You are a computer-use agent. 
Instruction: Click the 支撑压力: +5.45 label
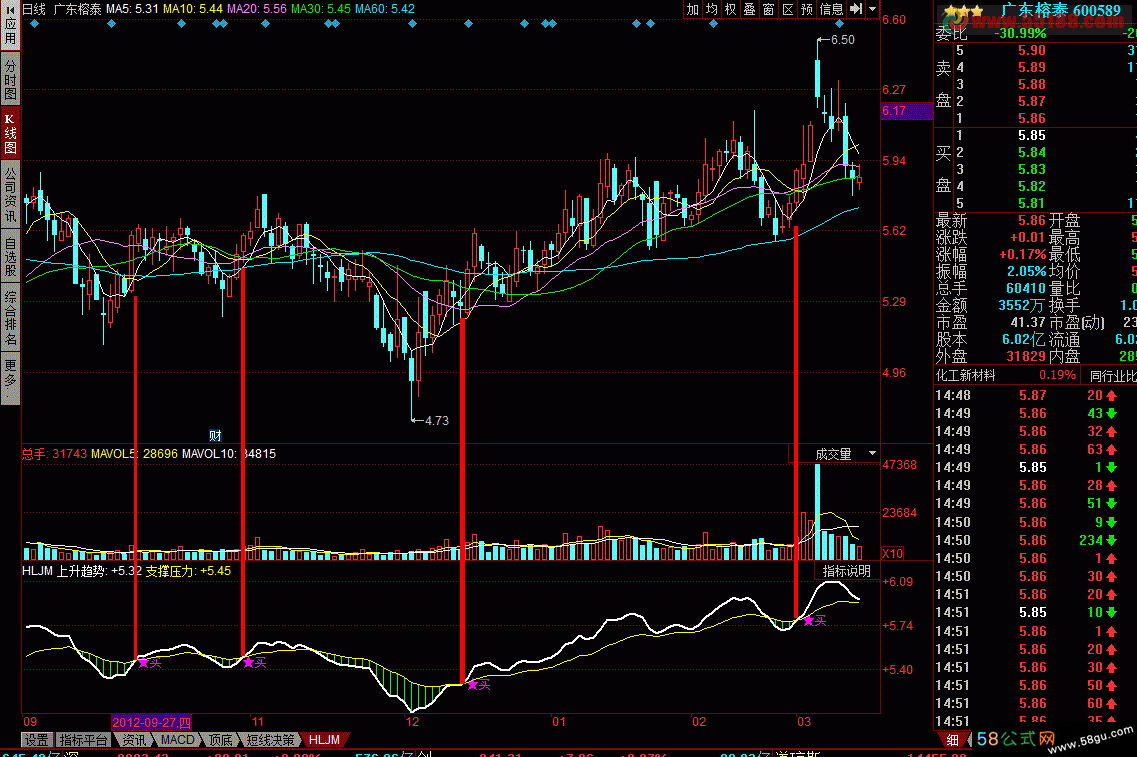[x=188, y=571]
